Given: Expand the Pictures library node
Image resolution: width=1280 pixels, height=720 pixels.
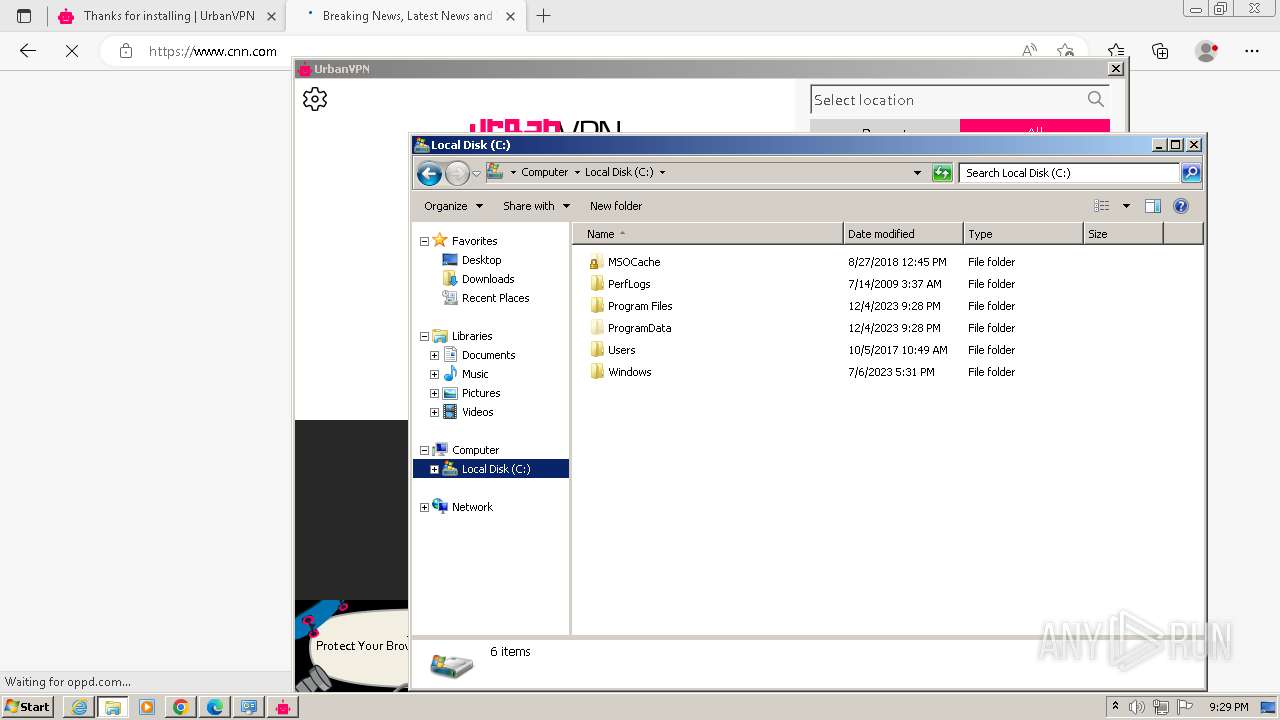Looking at the screenshot, I should coord(434,393).
